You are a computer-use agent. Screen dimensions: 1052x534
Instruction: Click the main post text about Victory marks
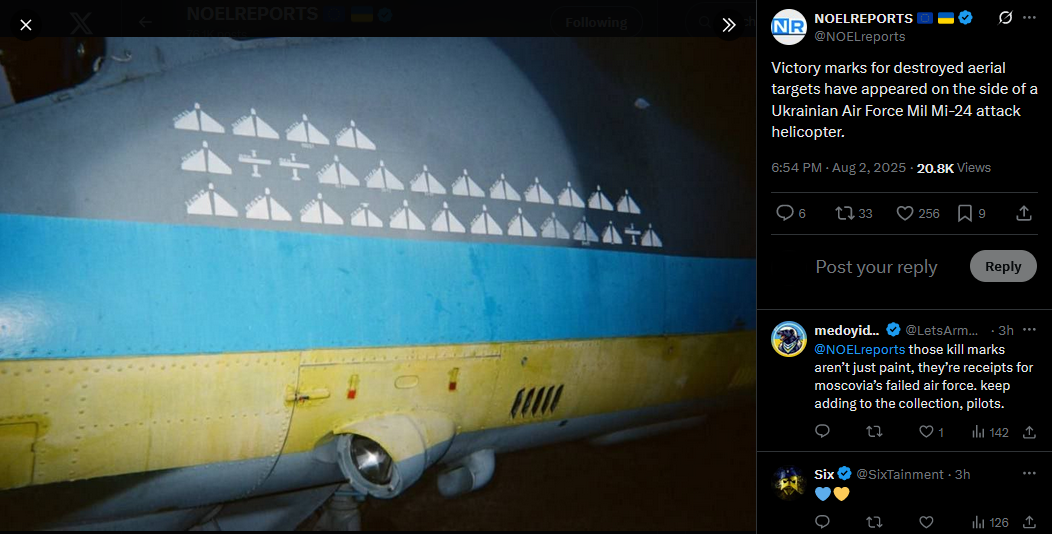[904, 100]
